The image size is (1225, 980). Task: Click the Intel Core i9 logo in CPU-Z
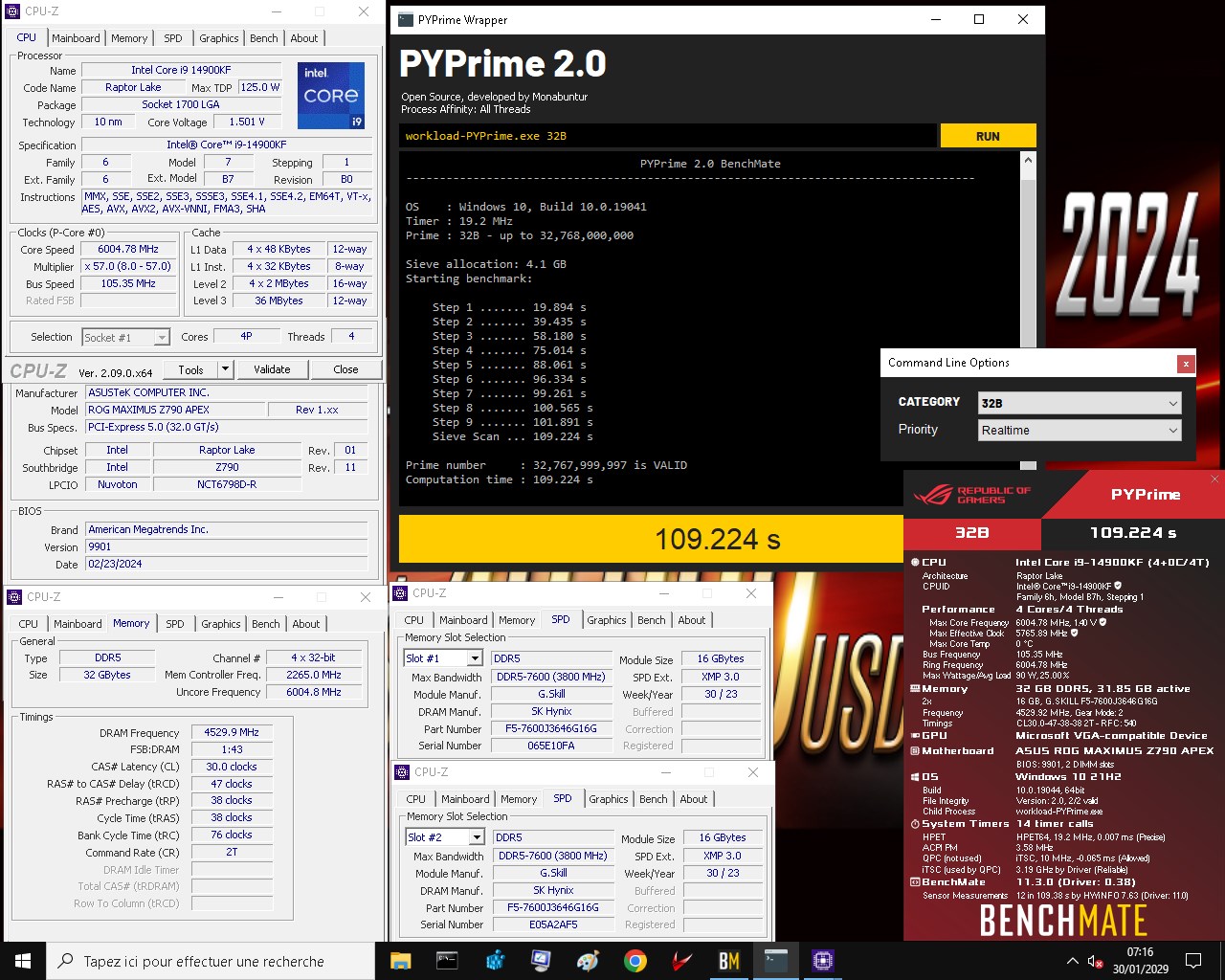click(331, 96)
